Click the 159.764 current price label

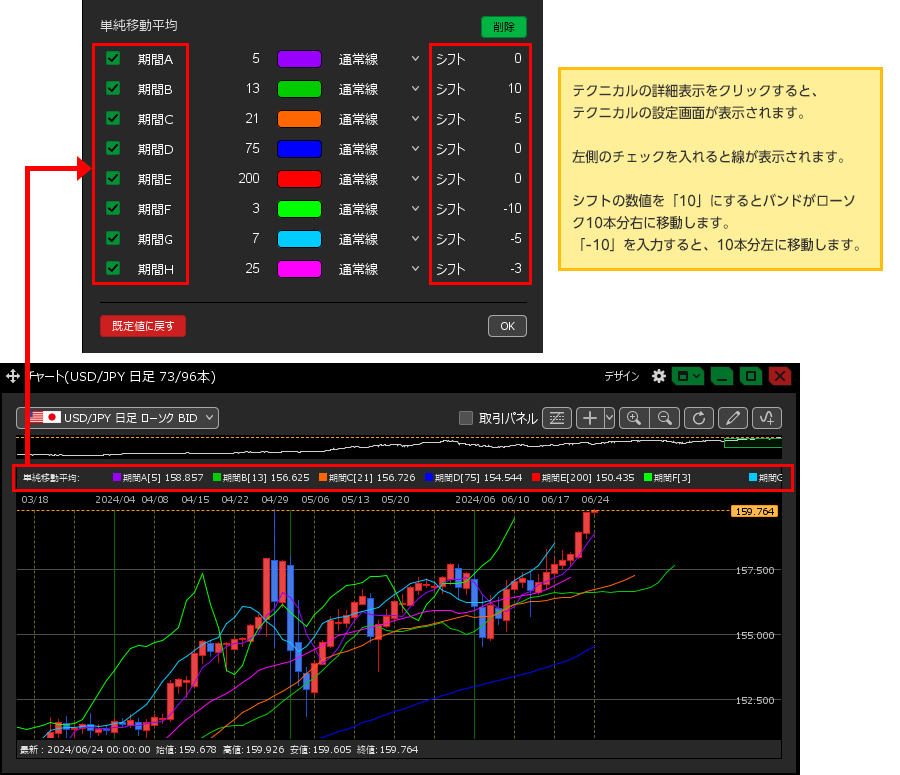click(x=754, y=512)
